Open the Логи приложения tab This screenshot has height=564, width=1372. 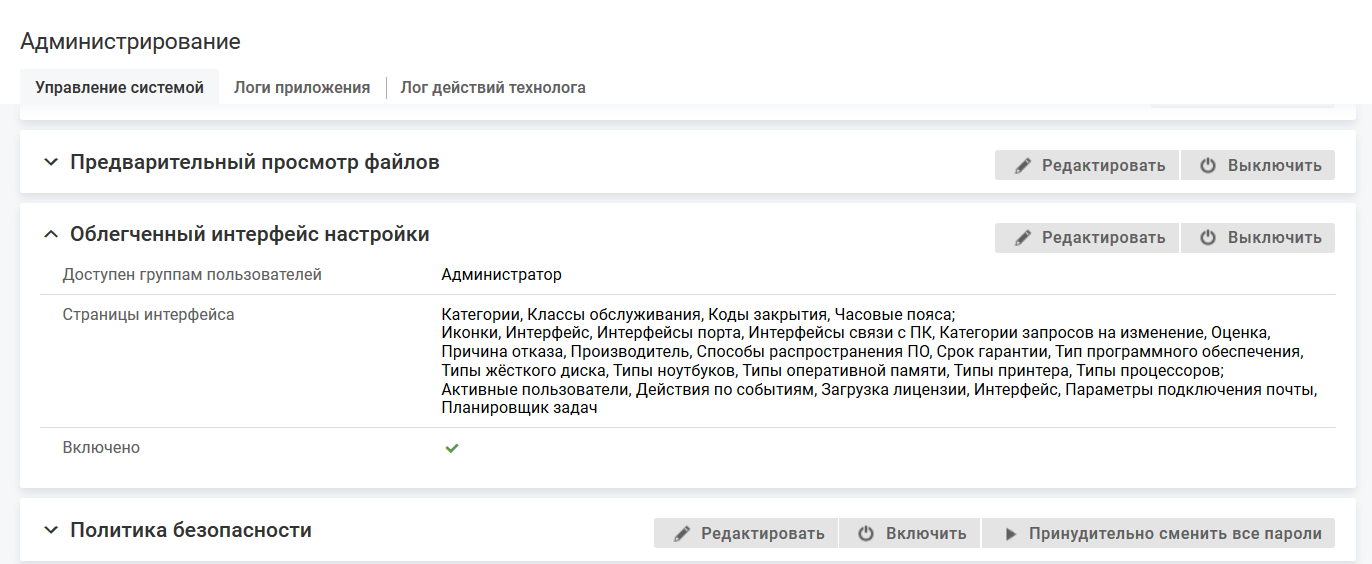coord(302,88)
